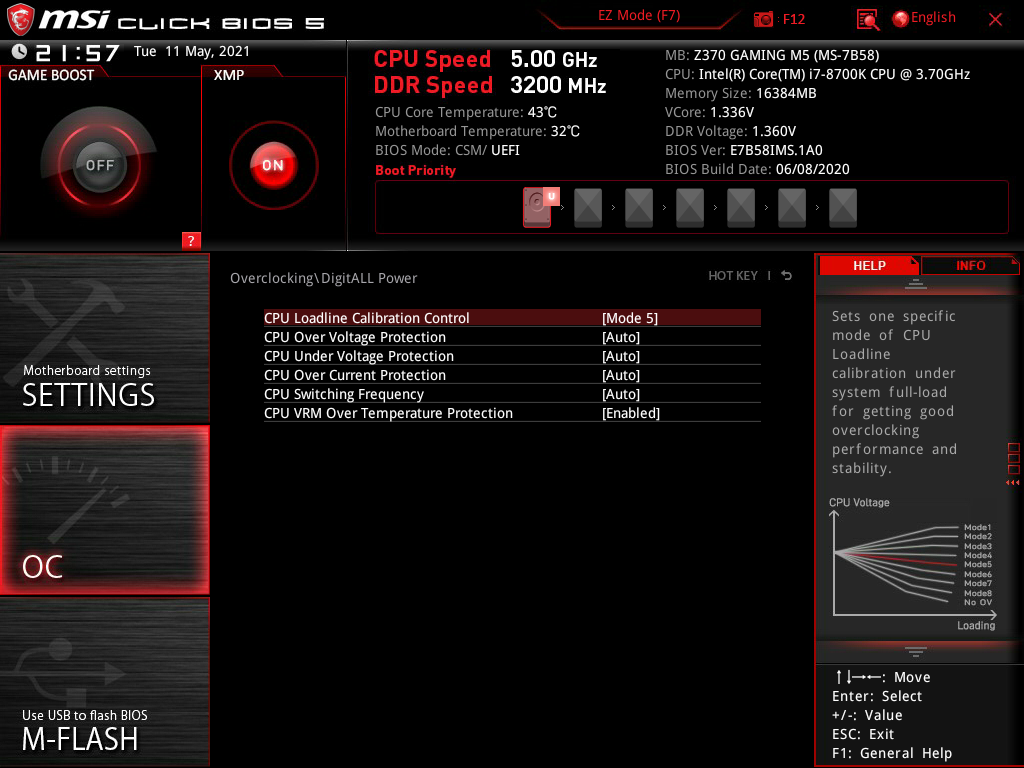Screen dimensions: 1024x768
Task: Click the 21:57 system time
Action: click(x=78, y=52)
